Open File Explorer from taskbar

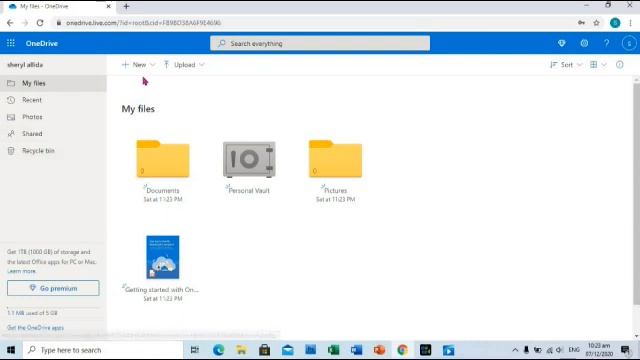point(241,350)
